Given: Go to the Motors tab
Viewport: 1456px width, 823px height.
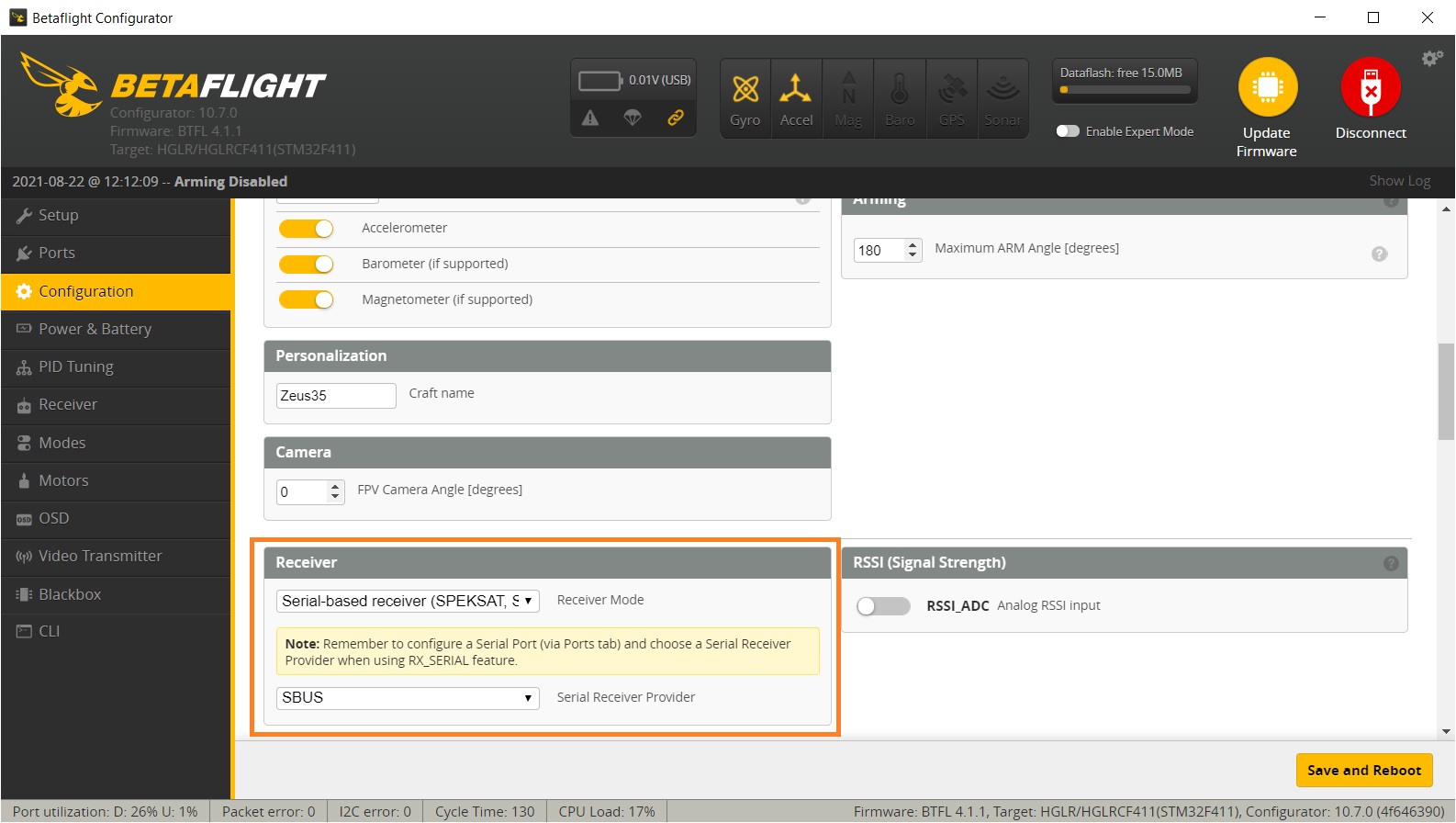Looking at the screenshot, I should click(x=116, y=481).
